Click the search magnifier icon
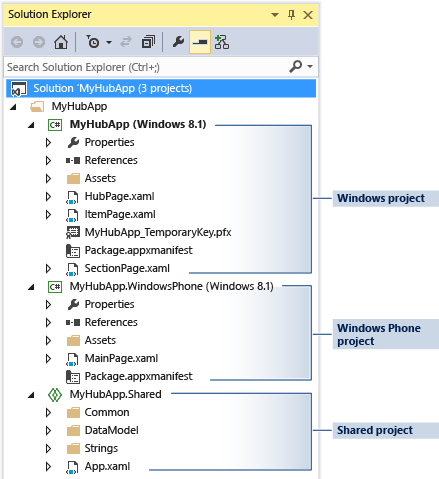 point(296,66)
